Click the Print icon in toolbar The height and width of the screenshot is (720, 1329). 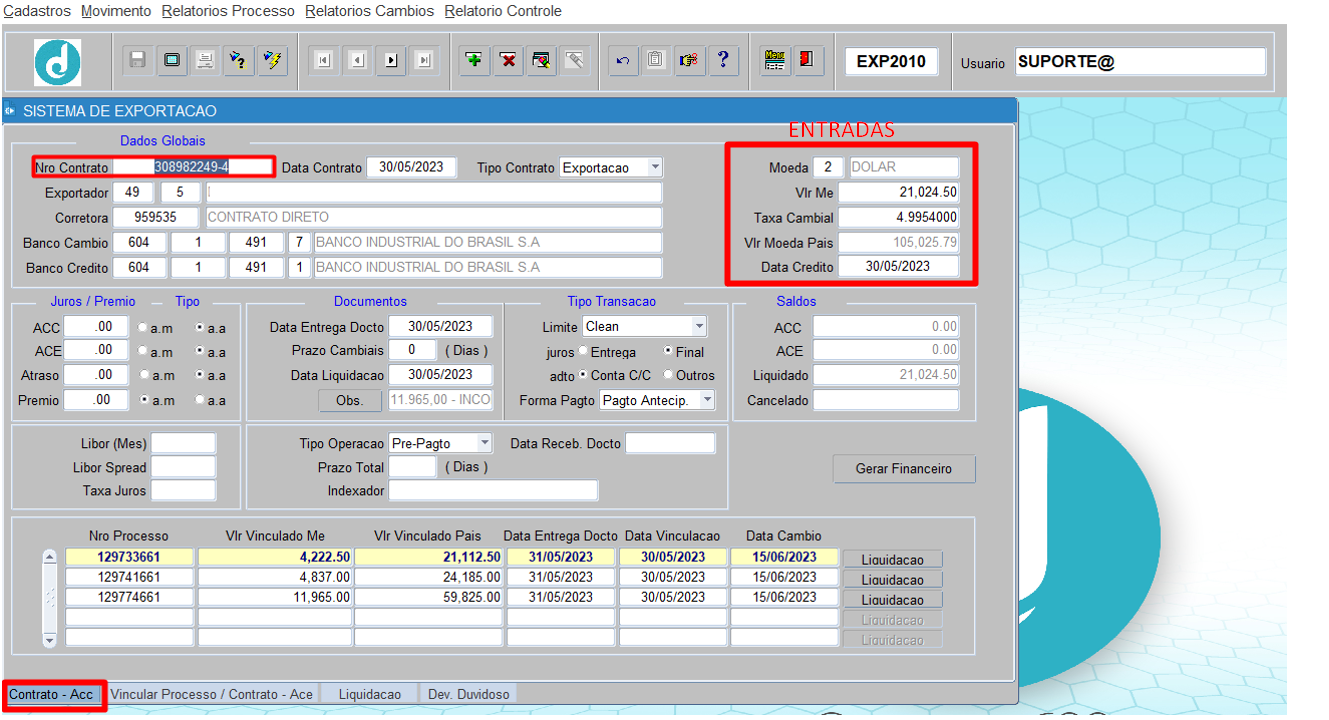pos(205,60)
